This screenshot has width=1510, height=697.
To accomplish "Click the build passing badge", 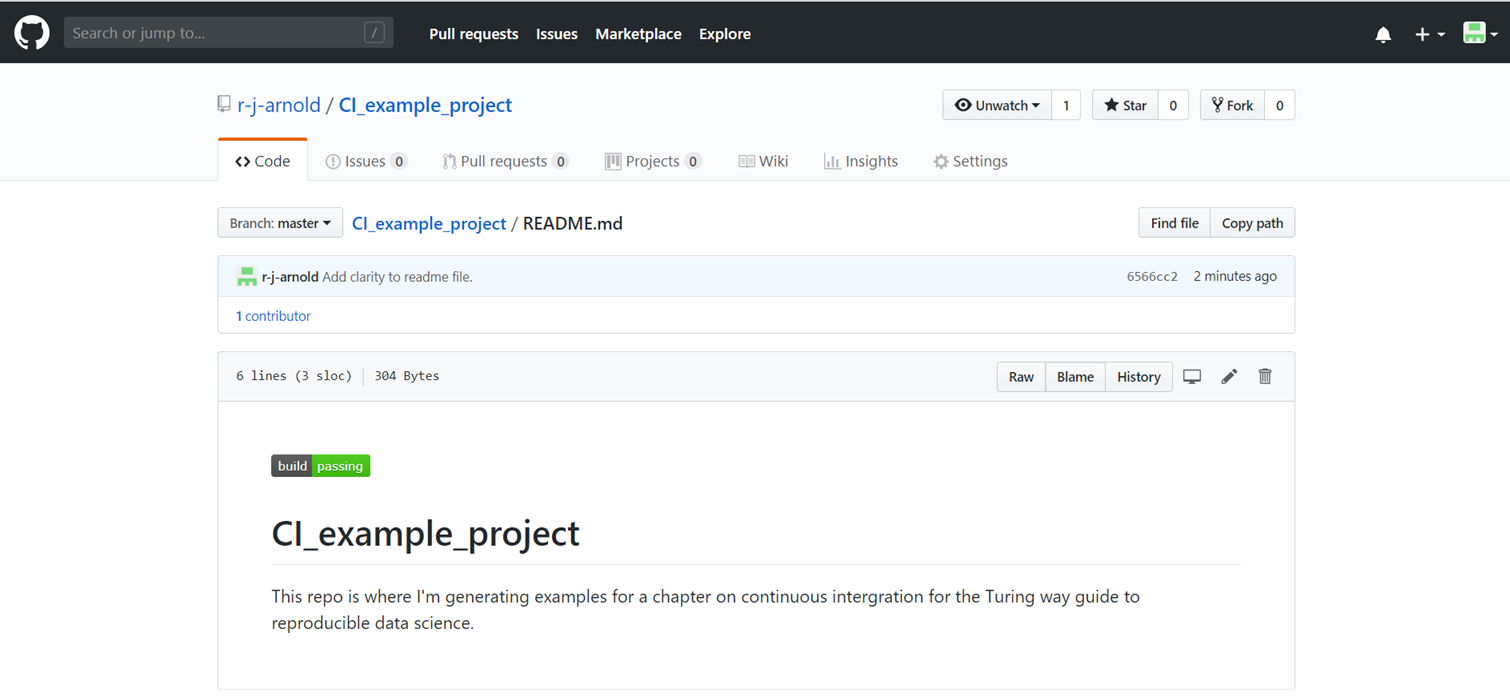I will [x=320, y=466].
